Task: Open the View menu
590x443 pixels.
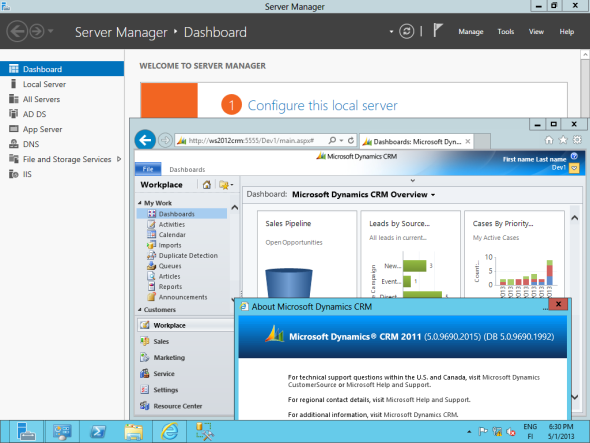Action: click(x=536, y=32)
